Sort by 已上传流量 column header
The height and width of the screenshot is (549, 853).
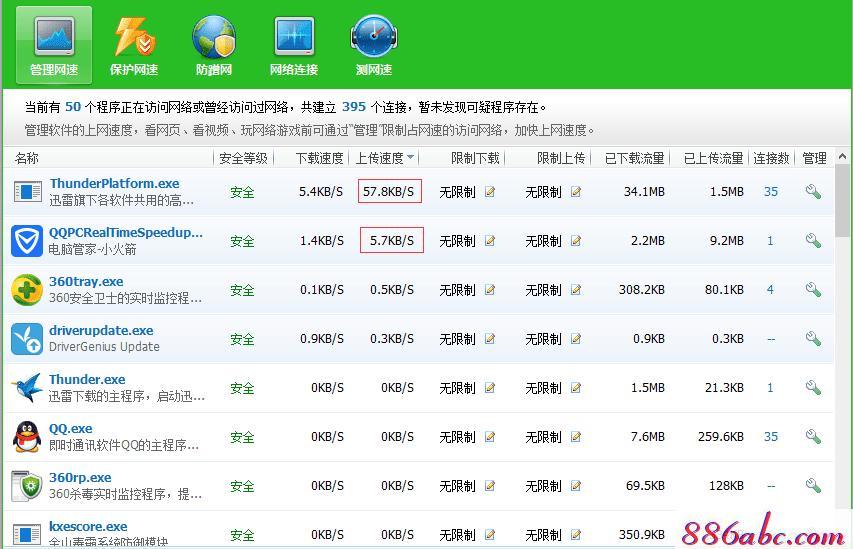pyautogui.click(x=713, y=158)
